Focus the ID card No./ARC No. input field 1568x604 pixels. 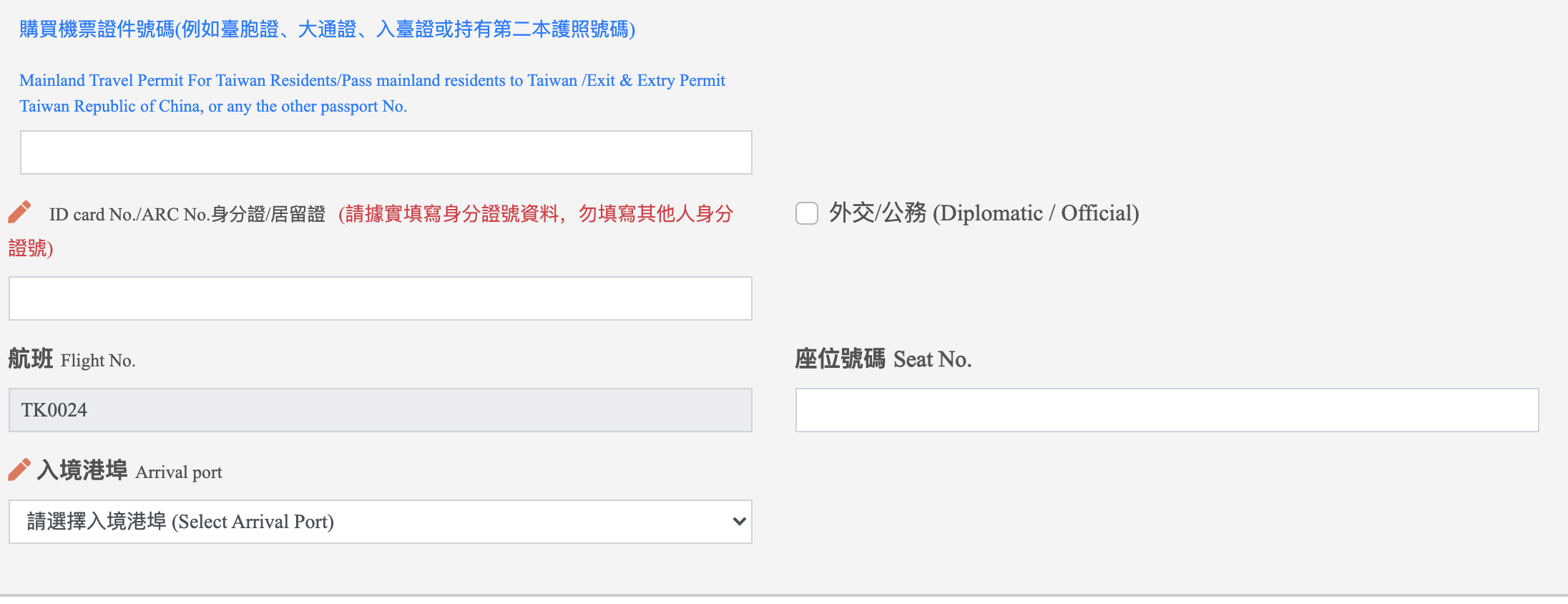[x=381, y=298]
